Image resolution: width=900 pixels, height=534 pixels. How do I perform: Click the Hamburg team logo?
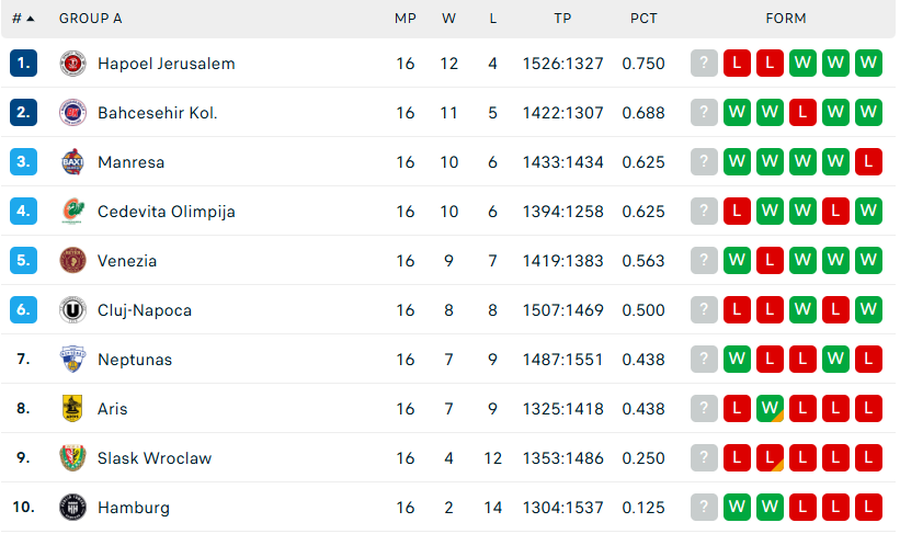pyautogui.click(x=73, y=507)
